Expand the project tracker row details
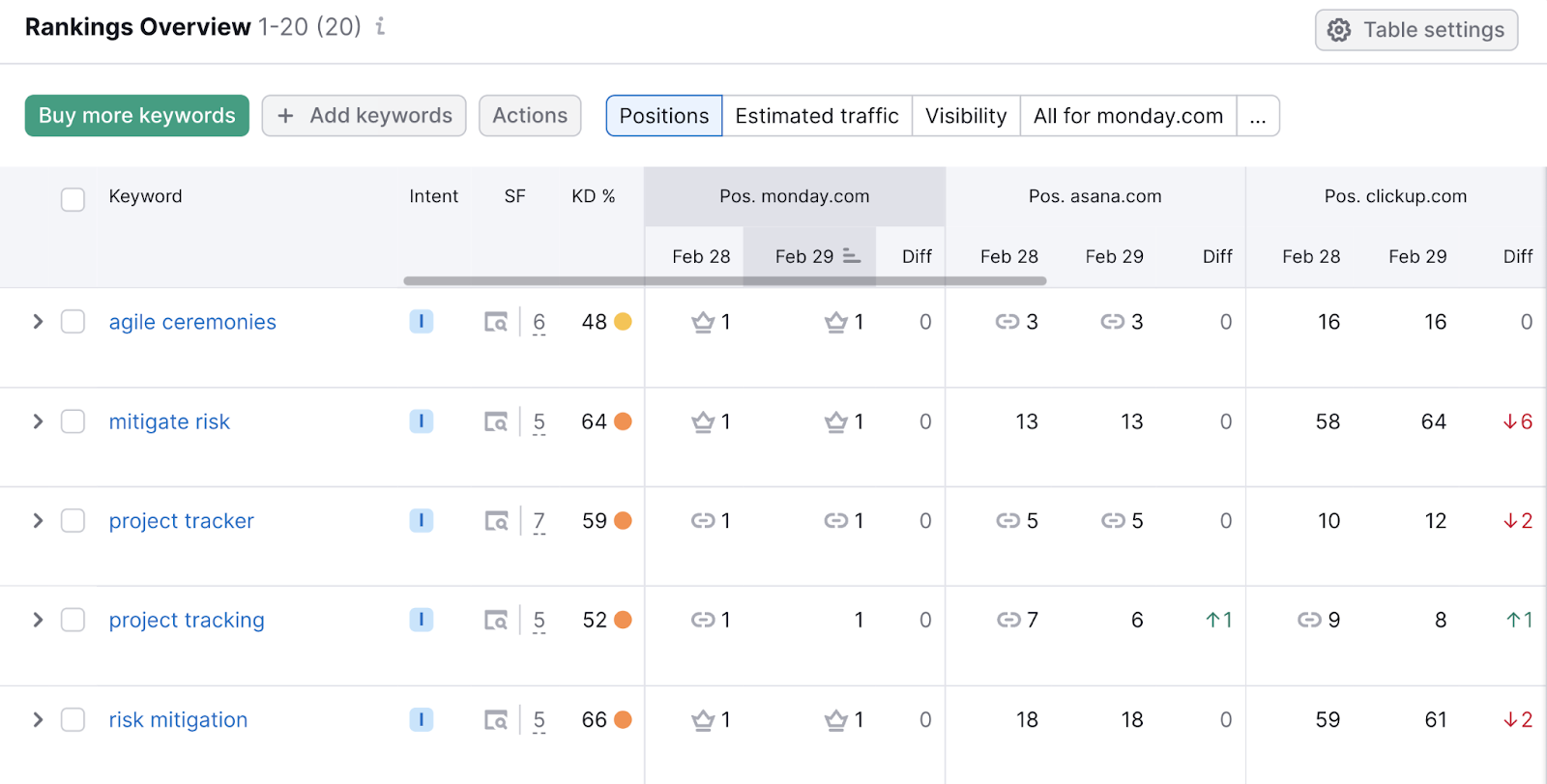 click(x=38, y=521)
